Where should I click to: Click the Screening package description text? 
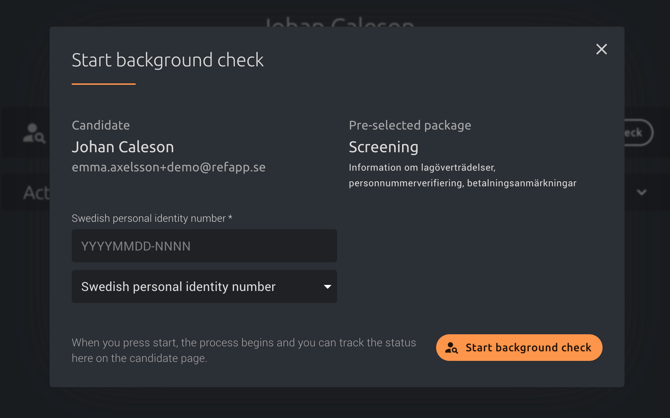pos(462,176)
